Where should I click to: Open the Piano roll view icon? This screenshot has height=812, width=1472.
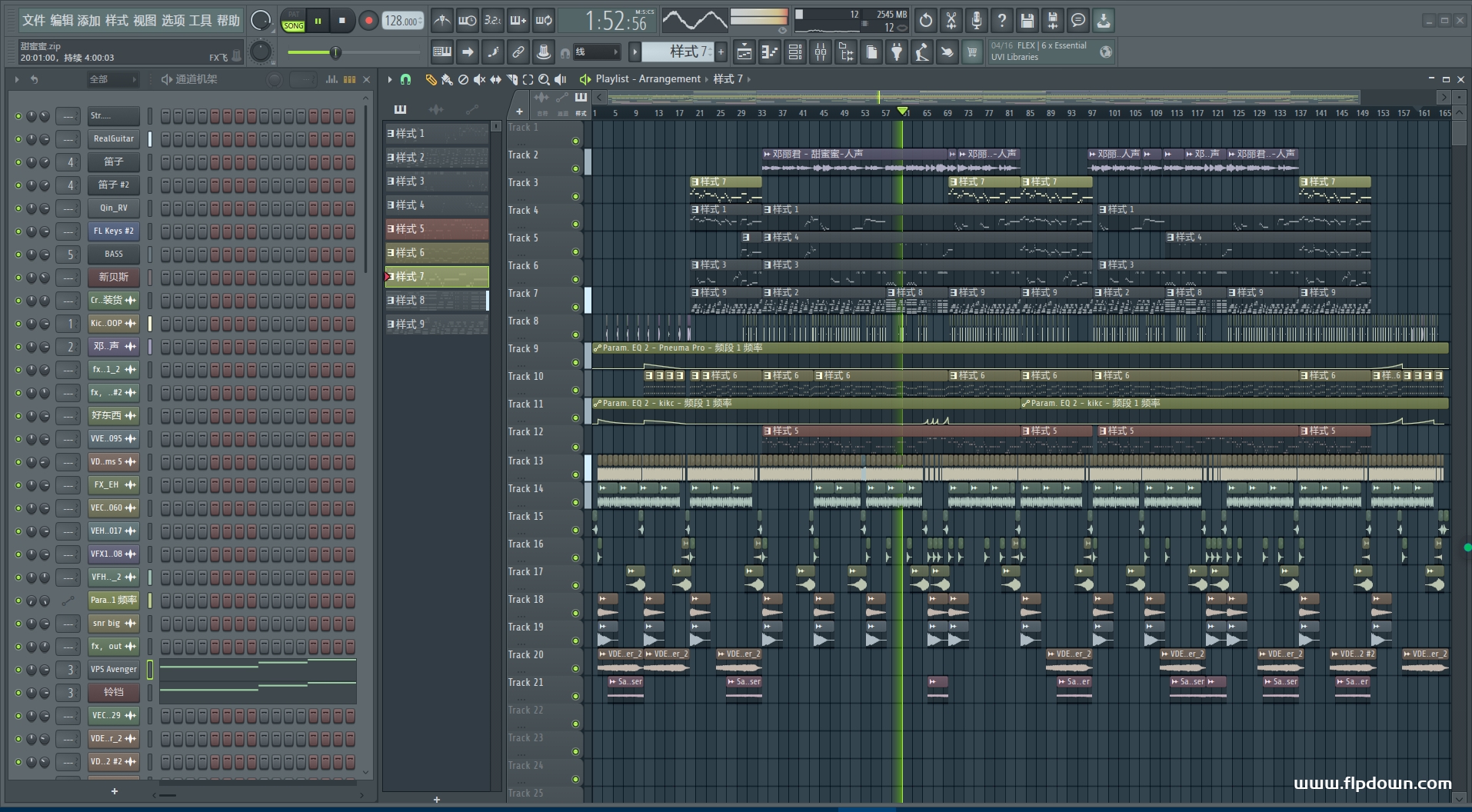tap(769, 52)
